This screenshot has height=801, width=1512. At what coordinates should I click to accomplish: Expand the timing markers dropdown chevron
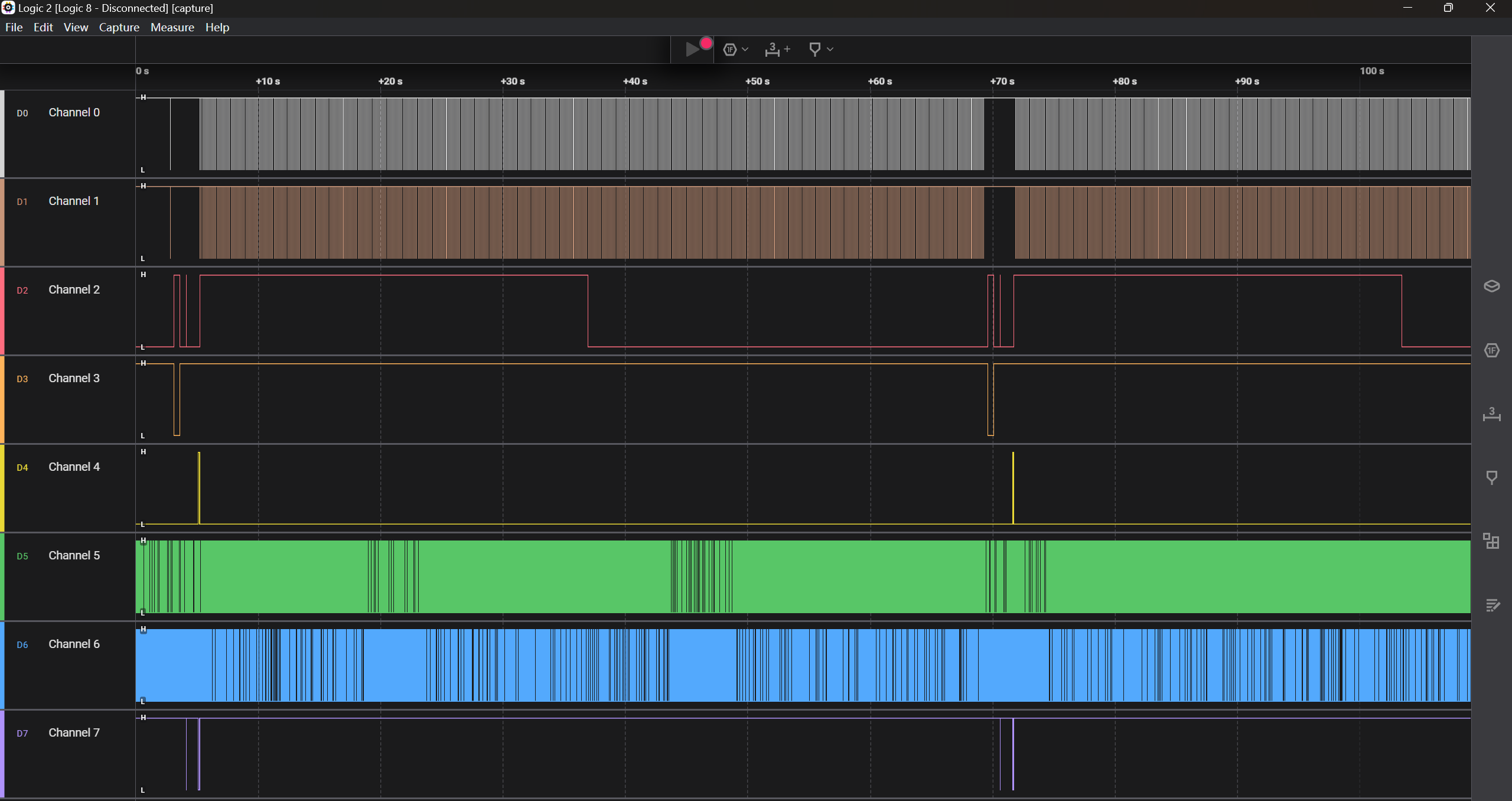click(x=830, y=50)
